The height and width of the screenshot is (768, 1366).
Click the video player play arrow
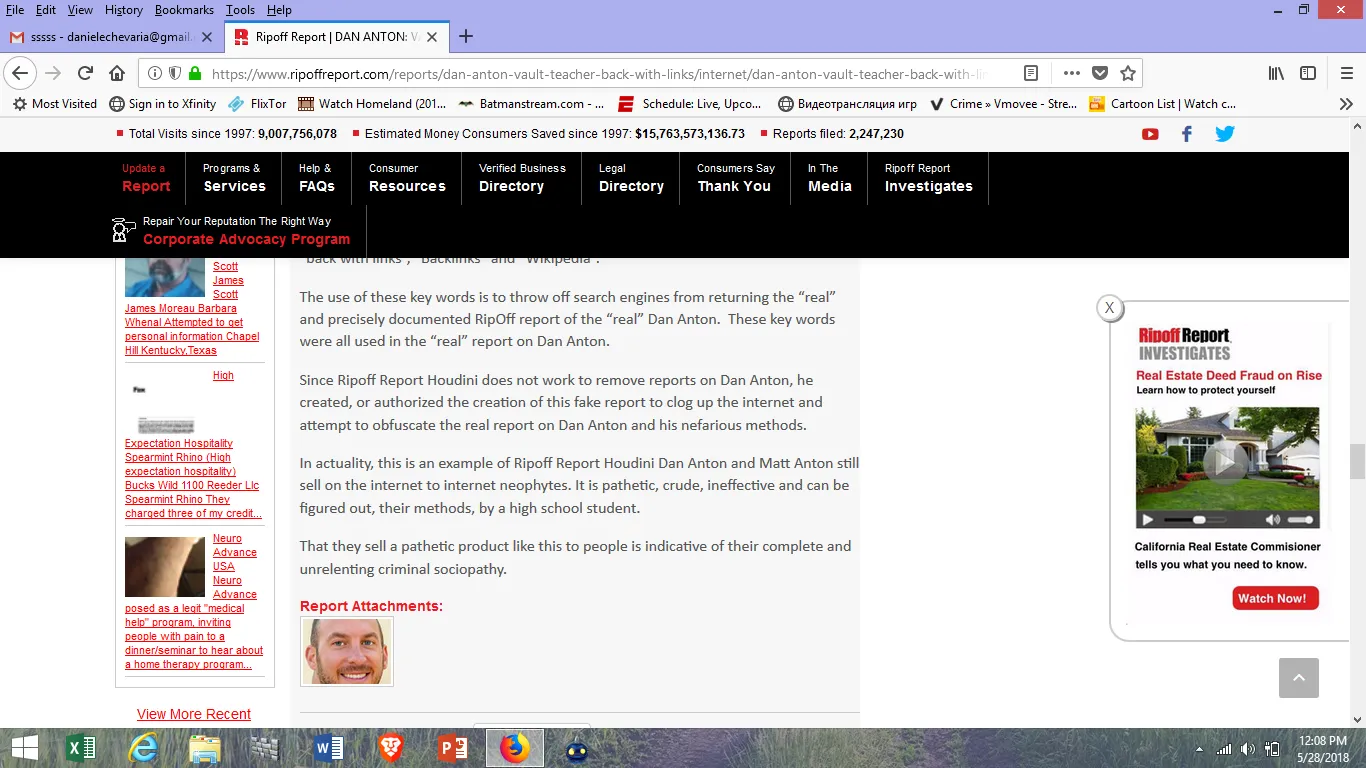pyautogui.click(x=1147, y=520)
